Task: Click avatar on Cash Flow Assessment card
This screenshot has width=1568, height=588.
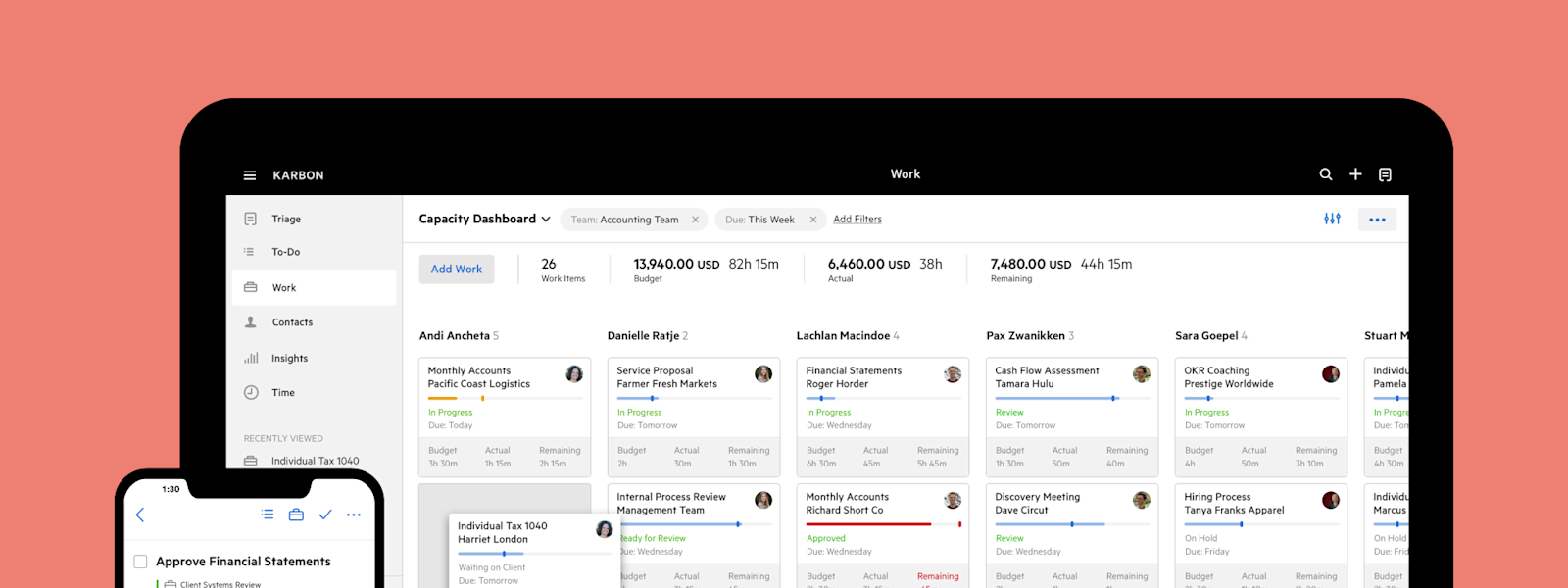Action: coord(1142,373)
